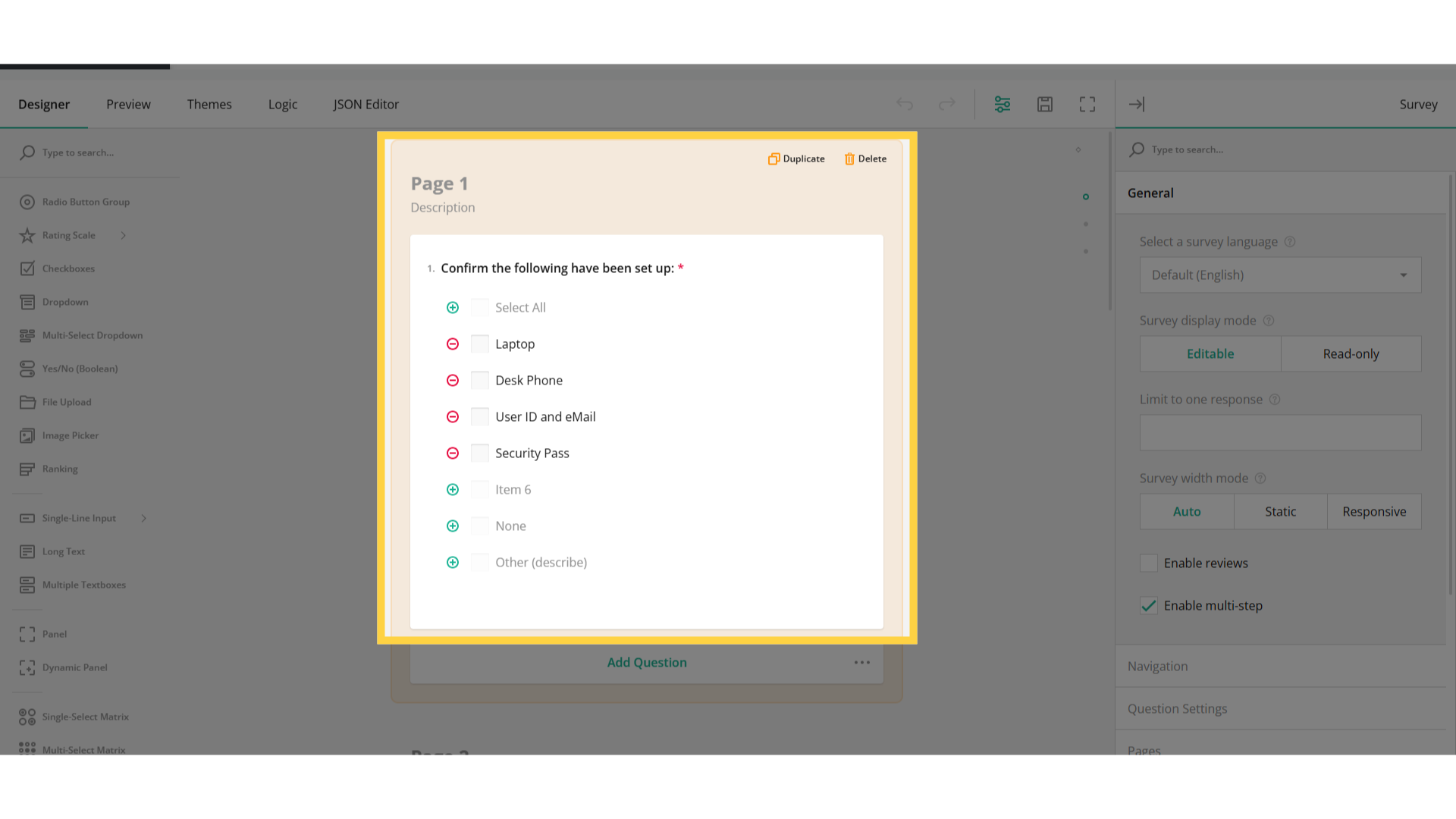Enable the green plus for Select All
Image resolution: width=1456 pixels, height=819 pixels.
(x=453, y=308)
